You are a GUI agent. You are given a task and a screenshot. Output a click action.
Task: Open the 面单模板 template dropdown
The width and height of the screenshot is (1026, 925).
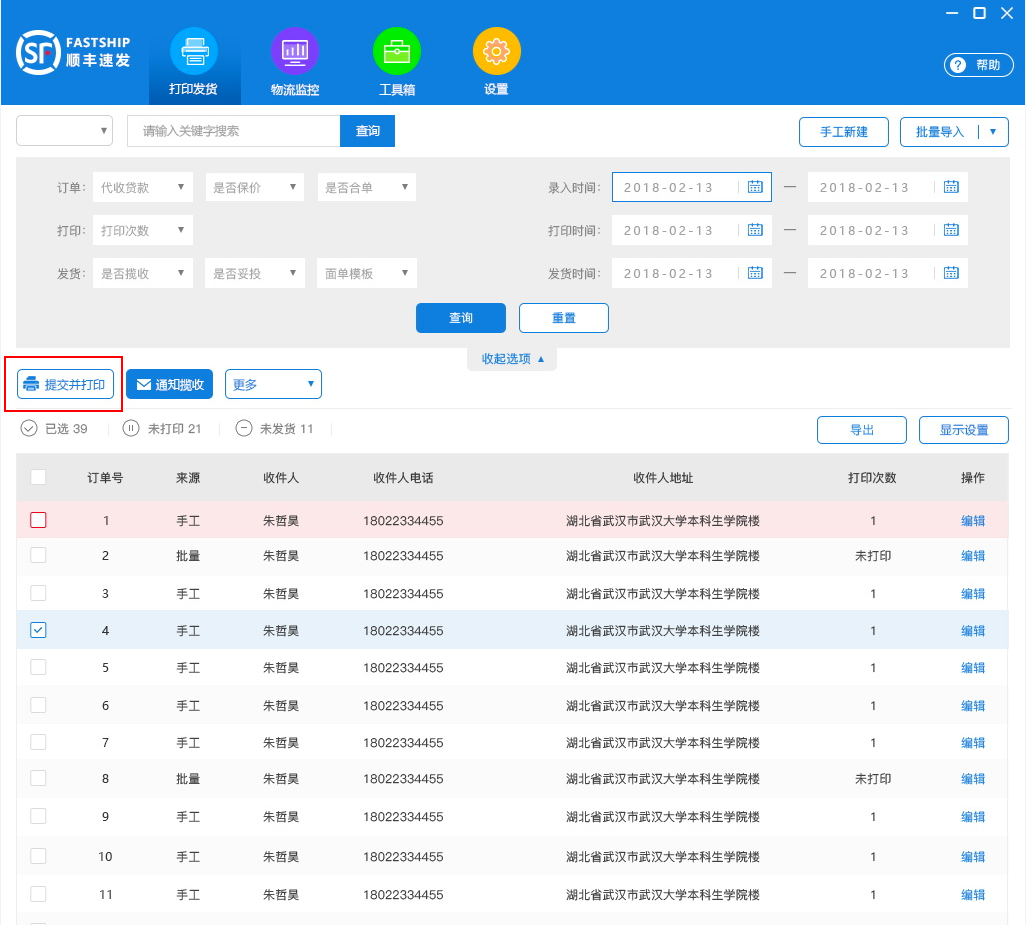pos(366,273)
